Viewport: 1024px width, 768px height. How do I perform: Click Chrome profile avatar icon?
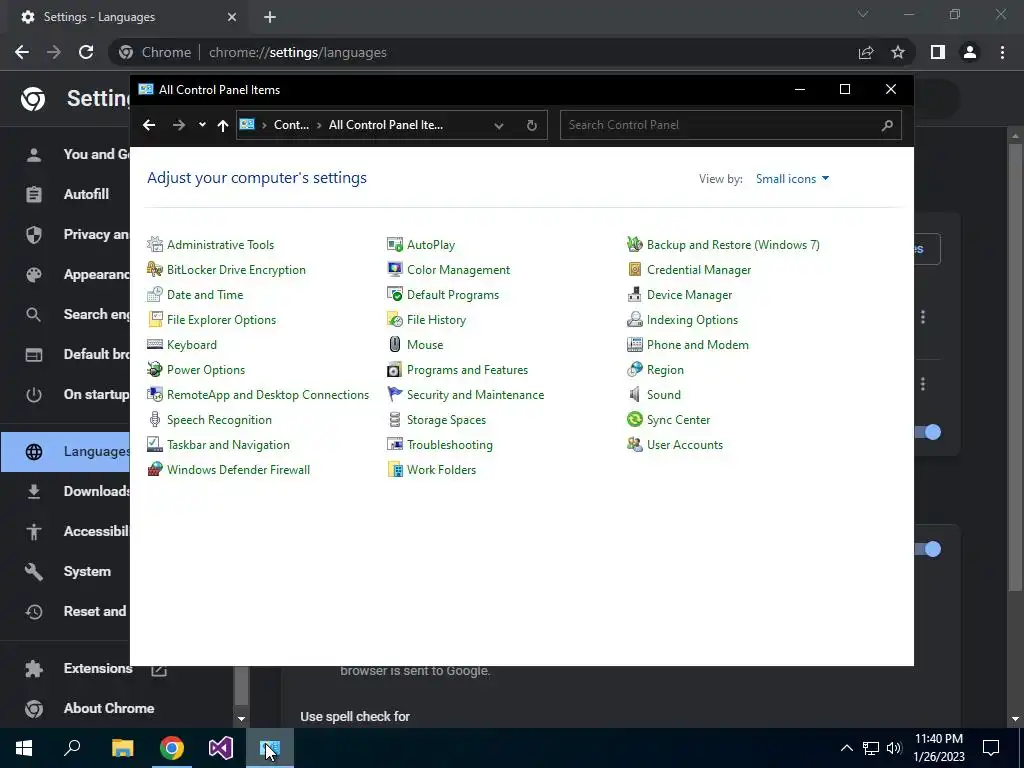pyautogui.click(x=970, y=52)
